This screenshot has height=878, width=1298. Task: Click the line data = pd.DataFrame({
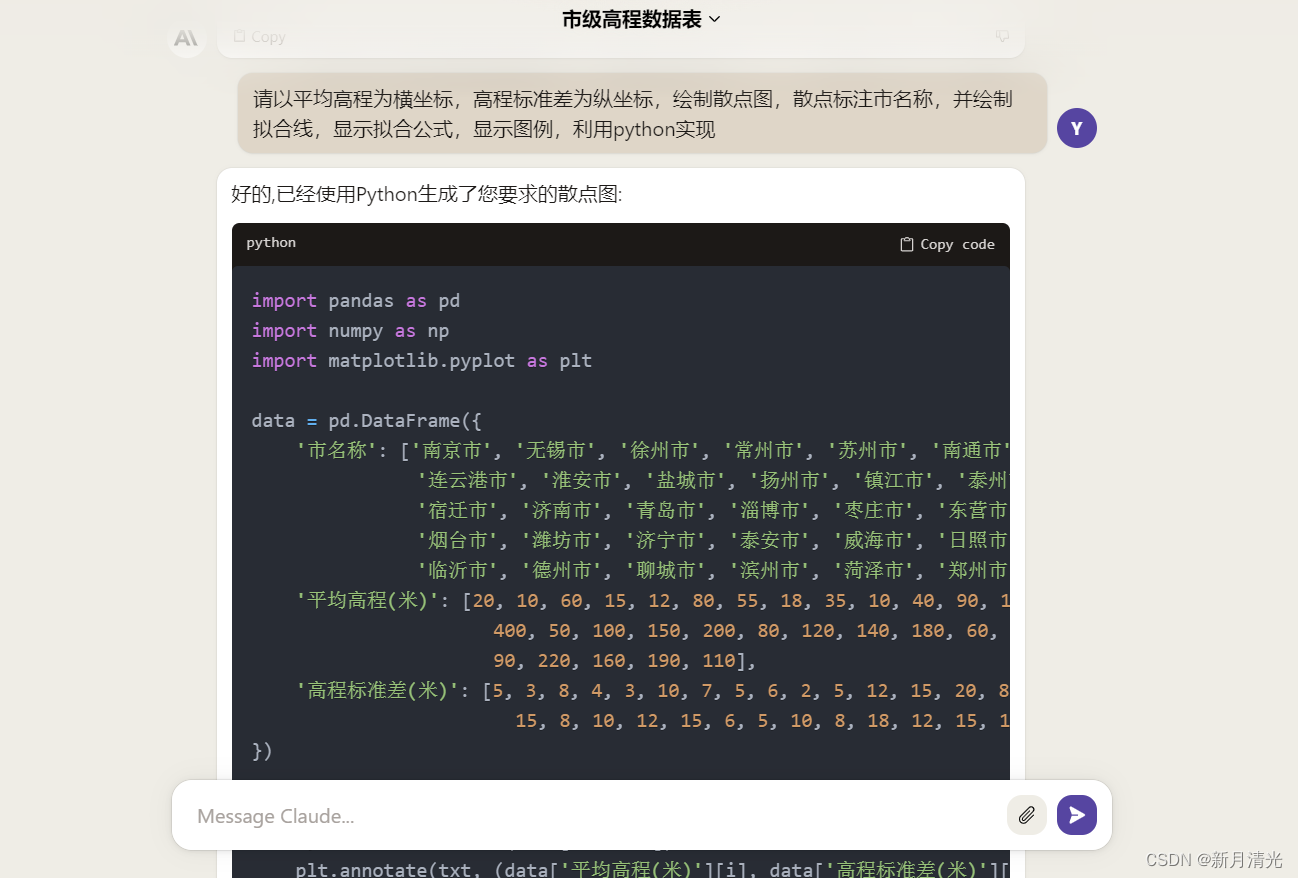366,421
